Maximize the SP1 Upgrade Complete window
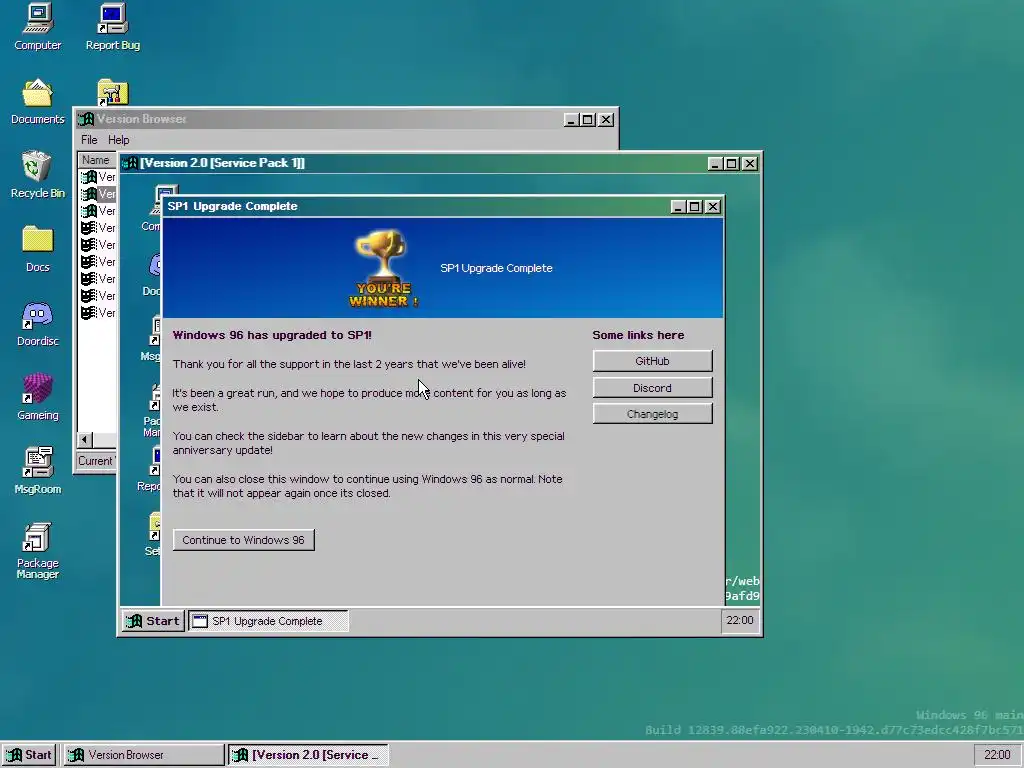Image resolution: width=1024 pixels, height=768 pixels. point(695,207)
